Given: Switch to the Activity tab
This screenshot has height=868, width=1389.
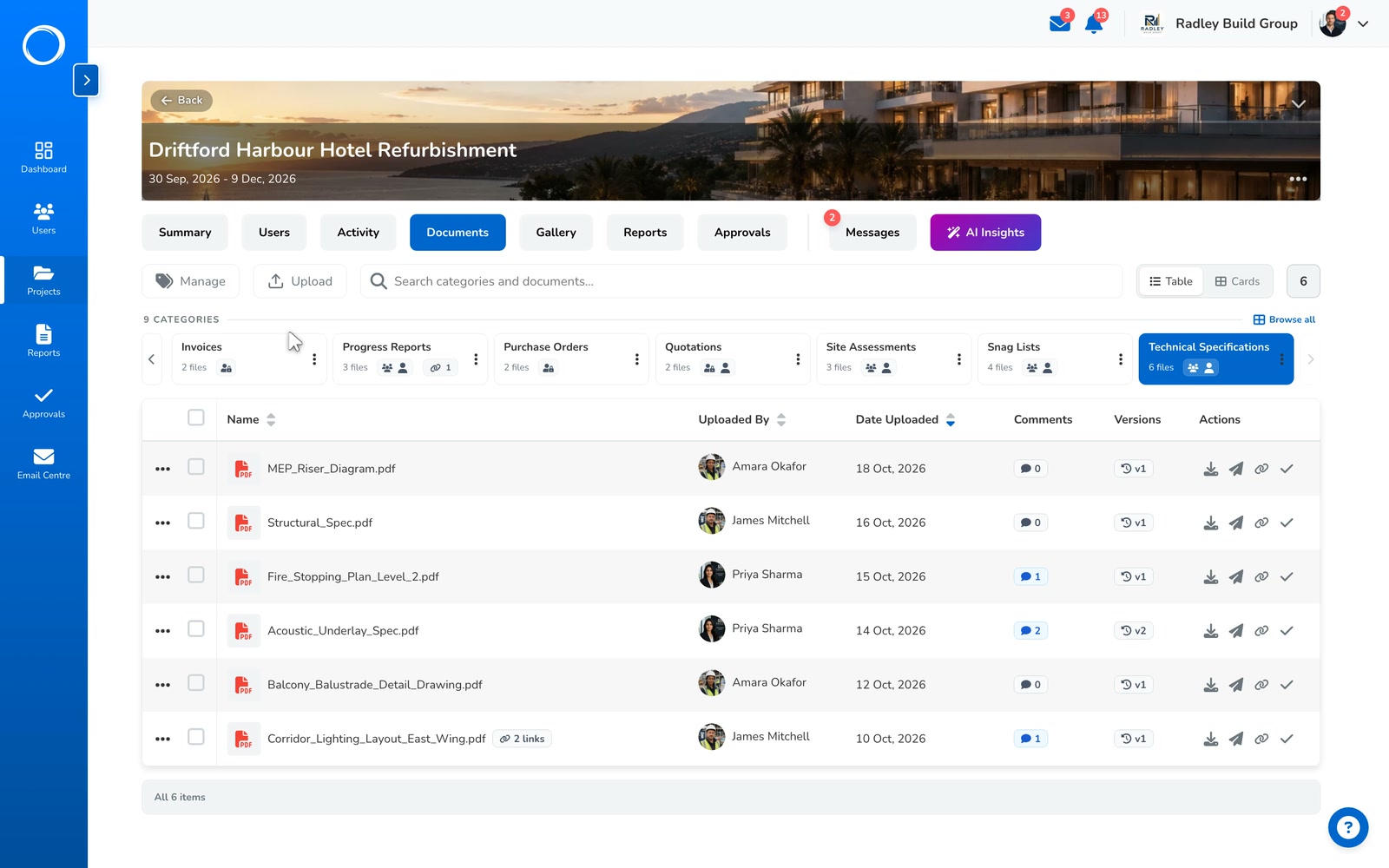Looking at the screenshot, I should point(359,233).
